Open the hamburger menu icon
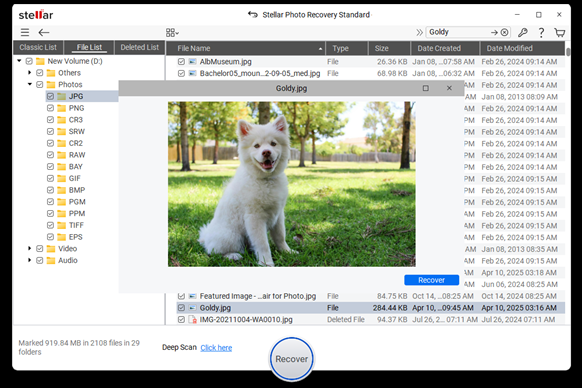Screen dimensions: 582x388 click(x=25, y=32)
